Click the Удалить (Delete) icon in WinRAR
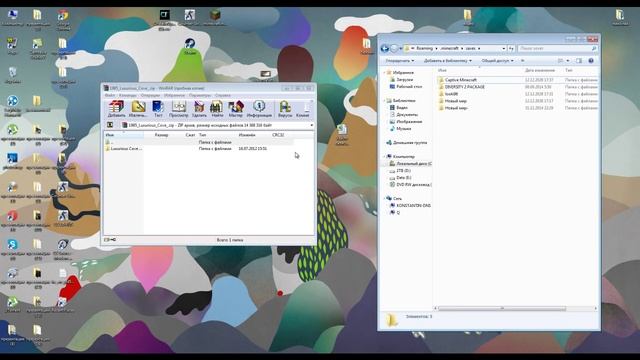 click(x=199, y=109)
